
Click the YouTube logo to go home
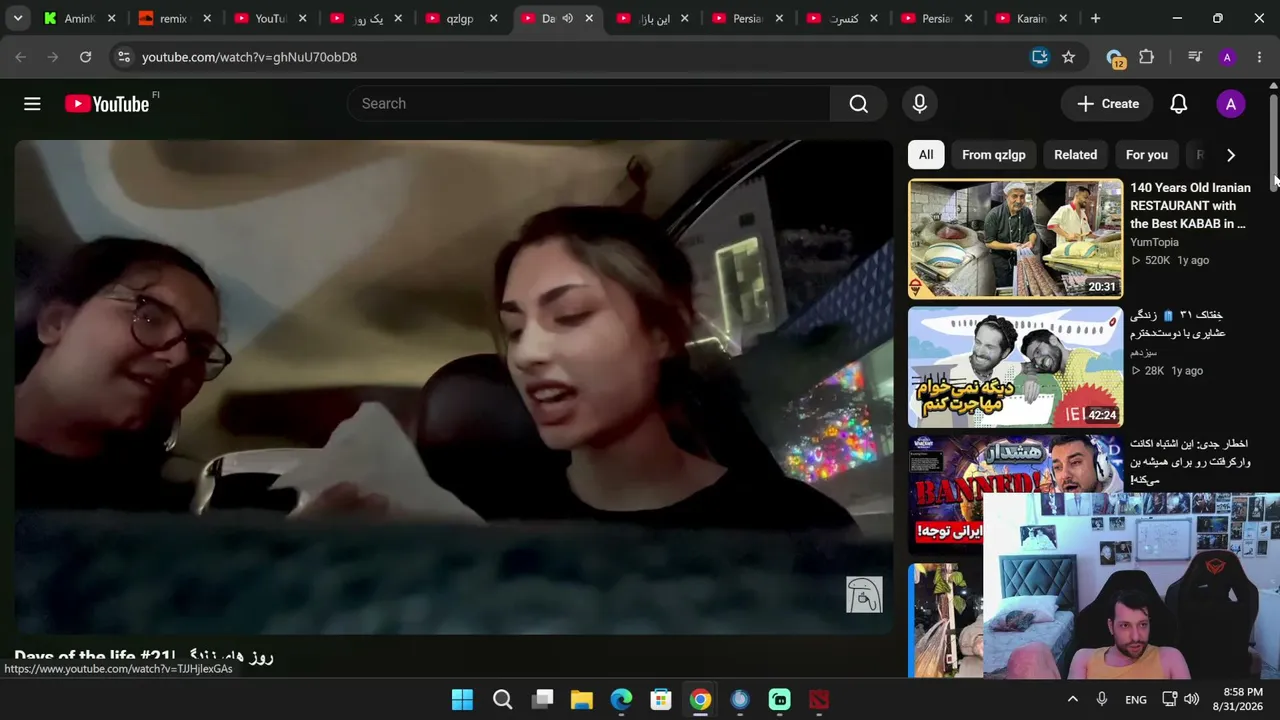107,104
